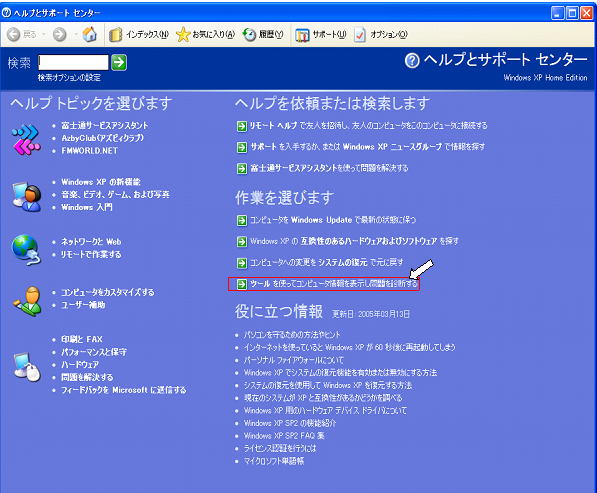Click the Forward arrow icon in toolbar

[59, 35]
